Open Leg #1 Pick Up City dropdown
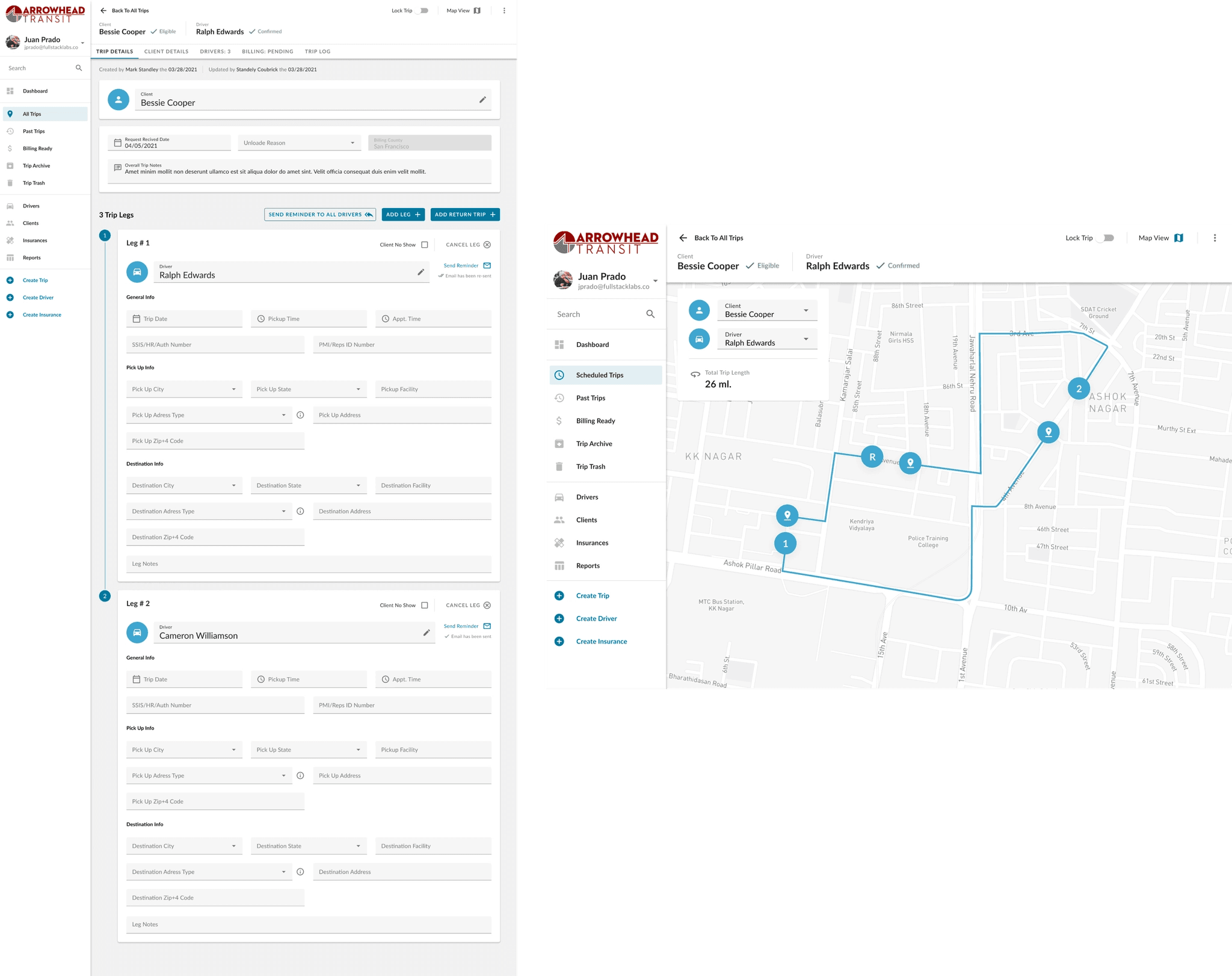This screenshot has width=1232, height=976. coord(184,389)
